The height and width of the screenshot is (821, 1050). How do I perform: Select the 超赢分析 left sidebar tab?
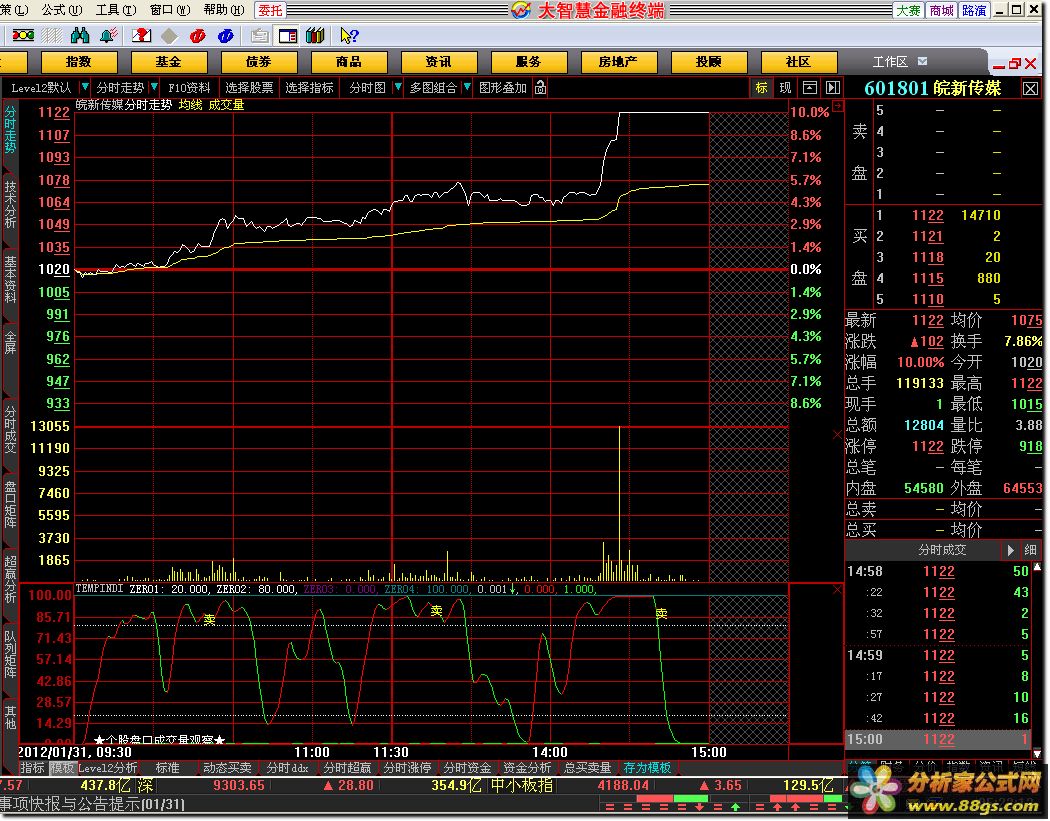pos(10,579)
